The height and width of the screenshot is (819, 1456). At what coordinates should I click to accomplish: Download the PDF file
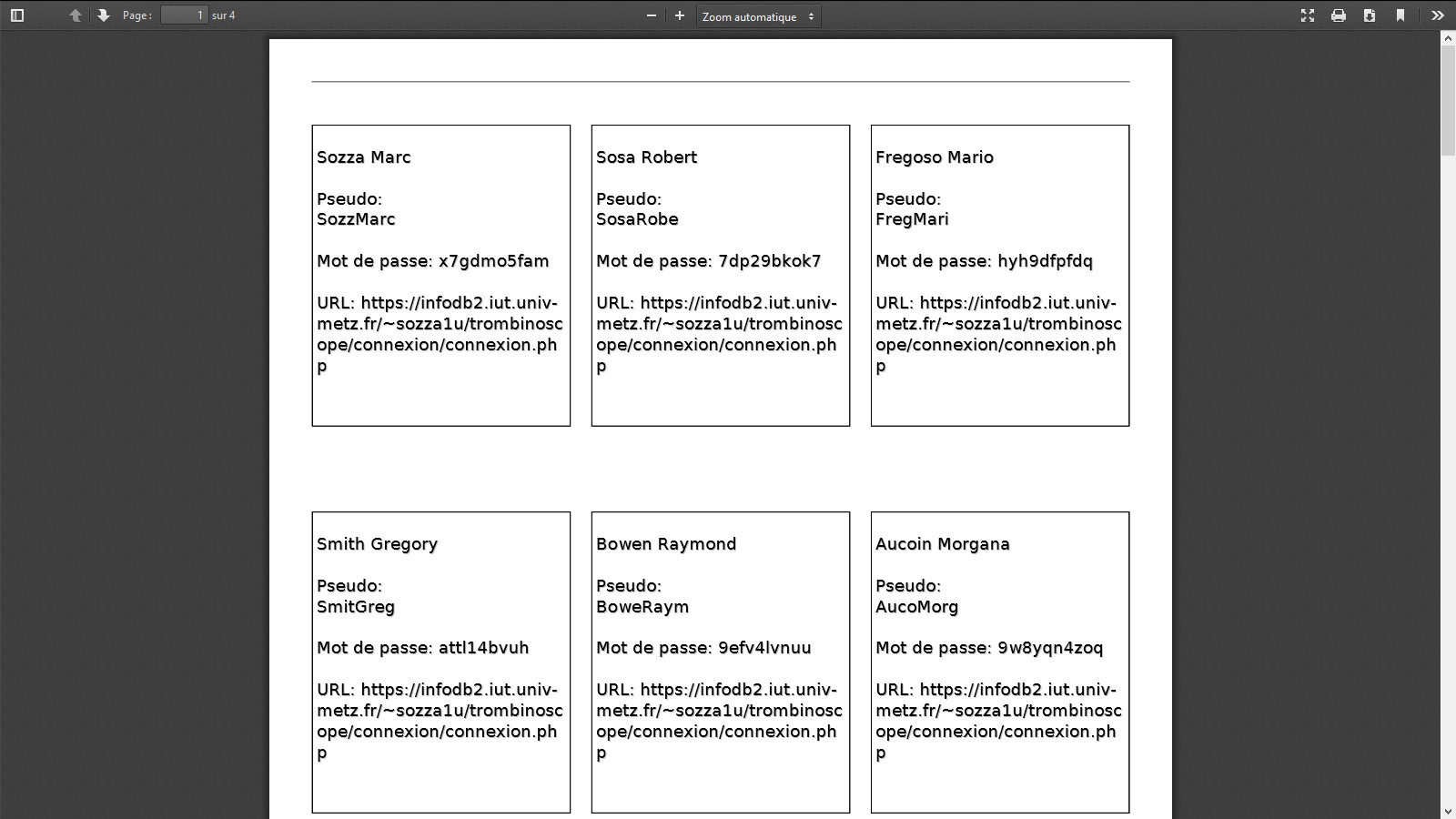coord(1370,15)
